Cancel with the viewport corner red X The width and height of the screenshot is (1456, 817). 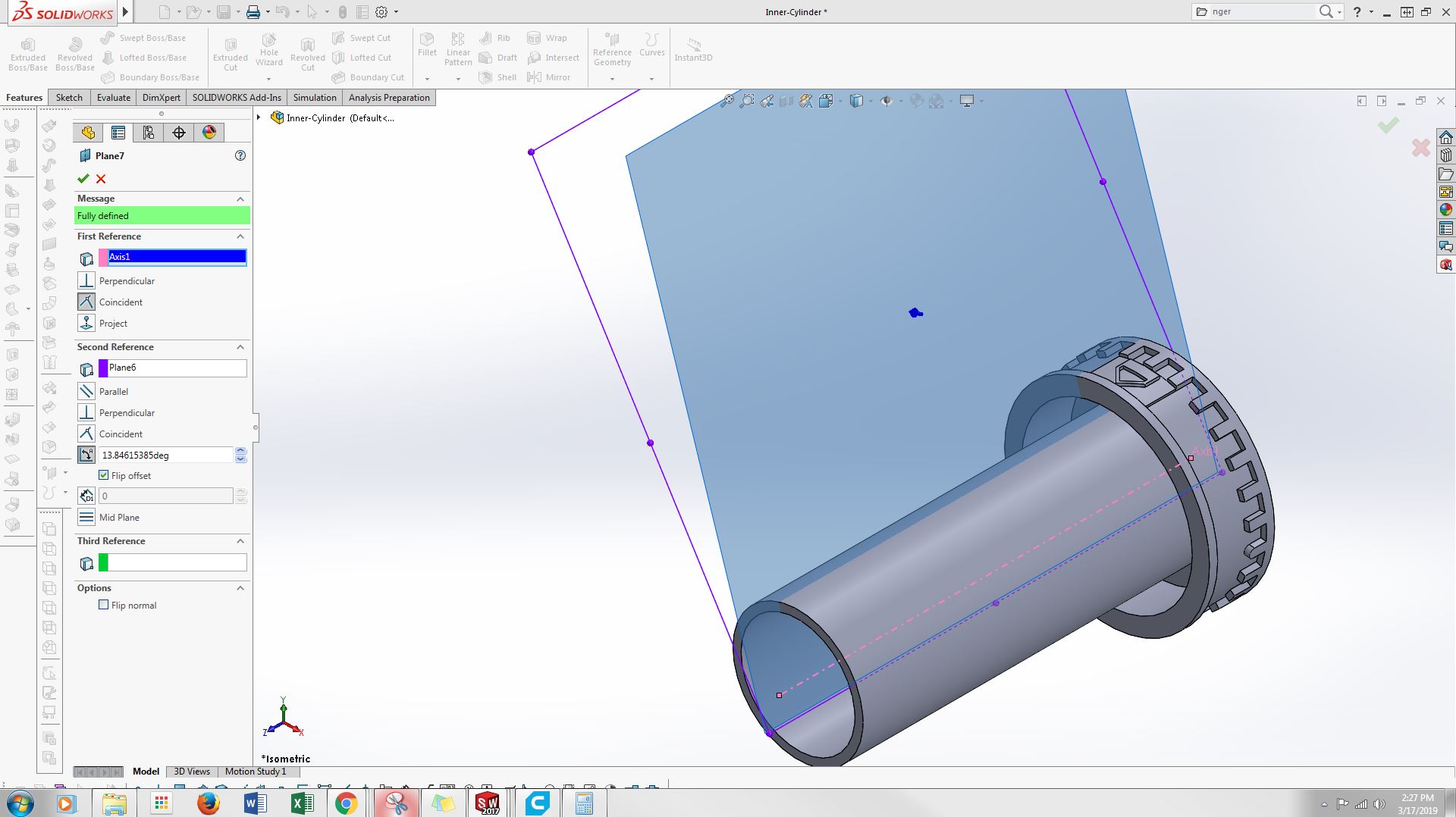coord(1420,147)
